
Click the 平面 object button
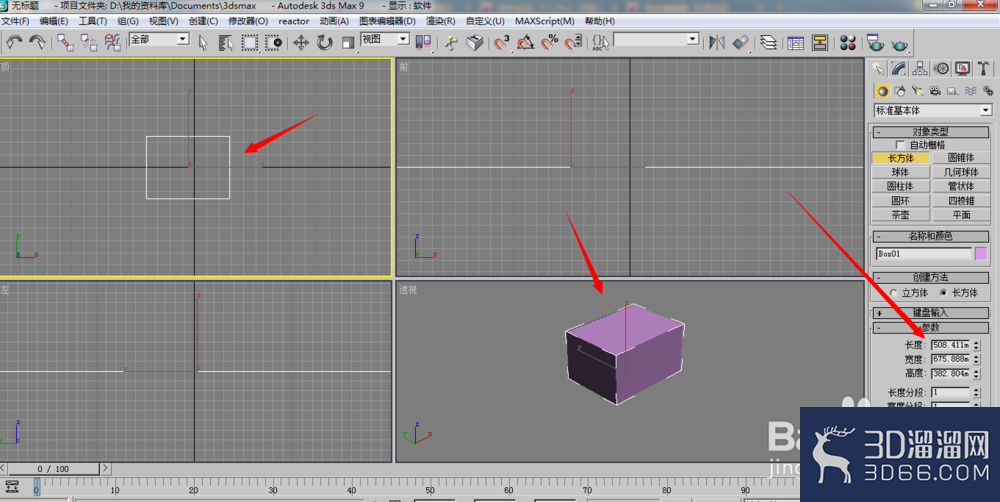pyautogui.click(x=960, y=215)
